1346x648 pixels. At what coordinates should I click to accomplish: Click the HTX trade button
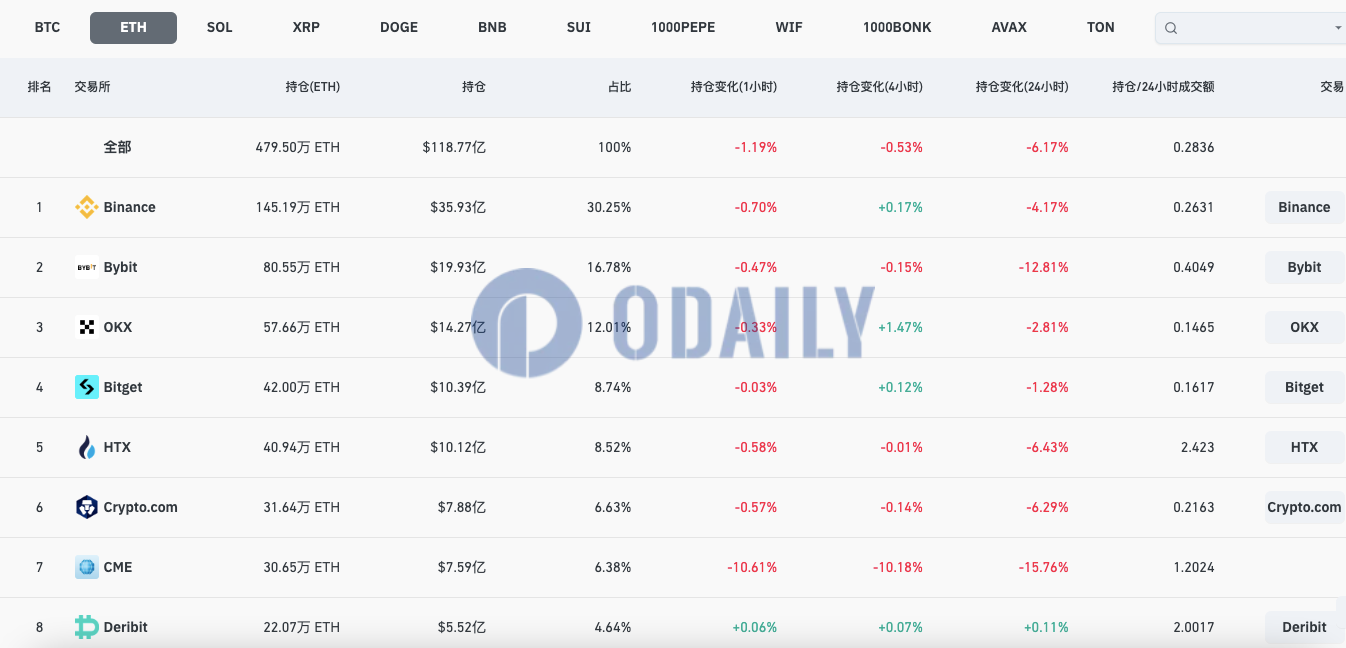point(1305,447)
